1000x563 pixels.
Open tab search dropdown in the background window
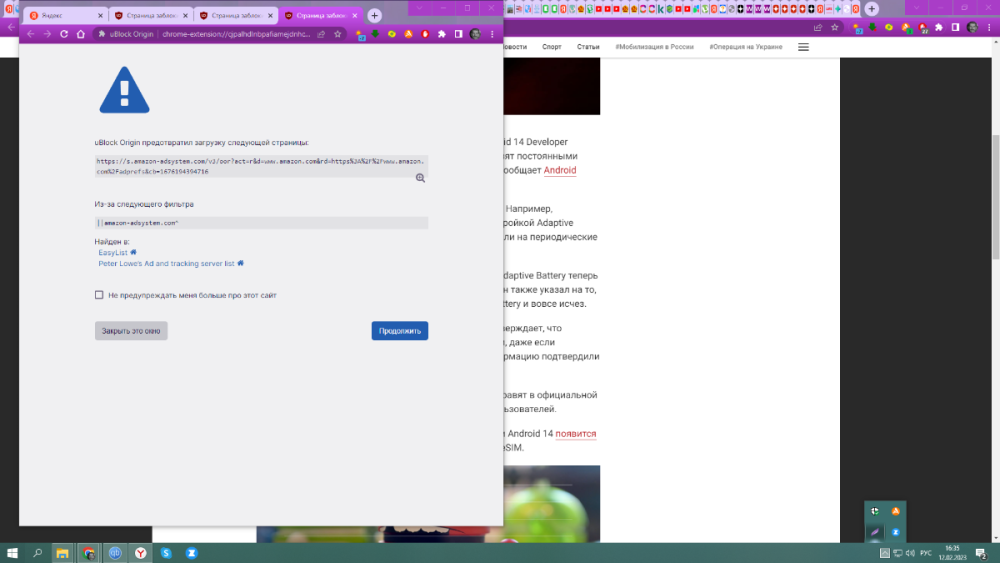[916, 8]
